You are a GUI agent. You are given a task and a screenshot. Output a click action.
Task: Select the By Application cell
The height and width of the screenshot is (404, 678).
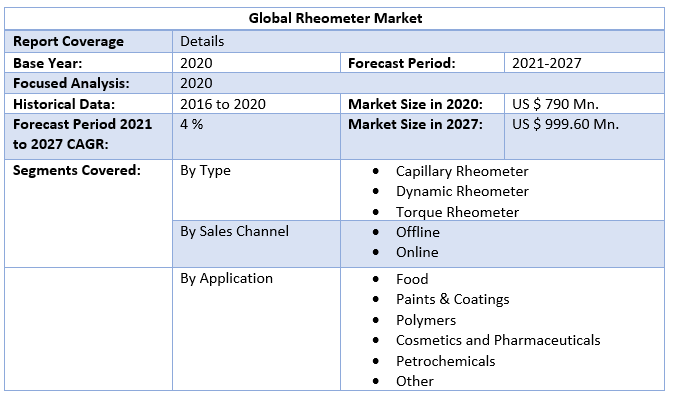[x=226, y=278]
